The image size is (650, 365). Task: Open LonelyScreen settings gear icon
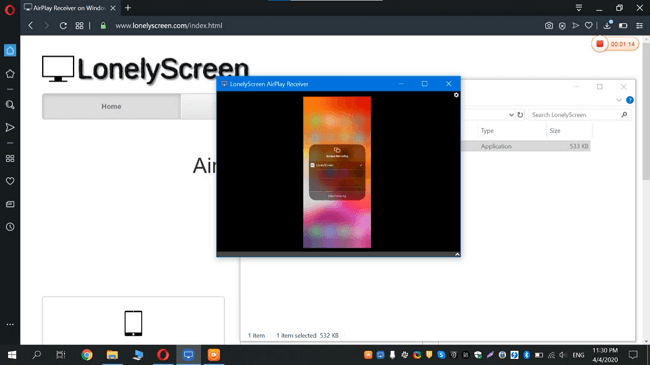[456, 95]
